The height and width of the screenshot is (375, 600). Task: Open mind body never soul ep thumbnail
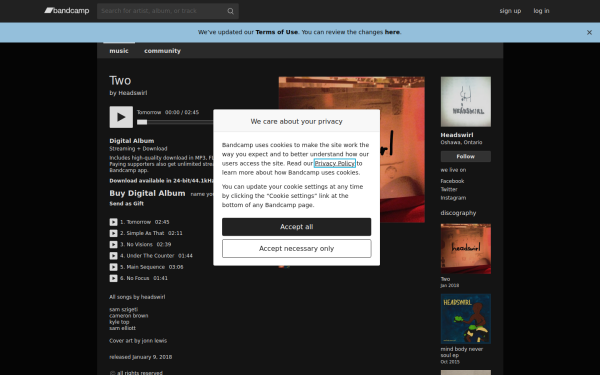tap(466, 319)
